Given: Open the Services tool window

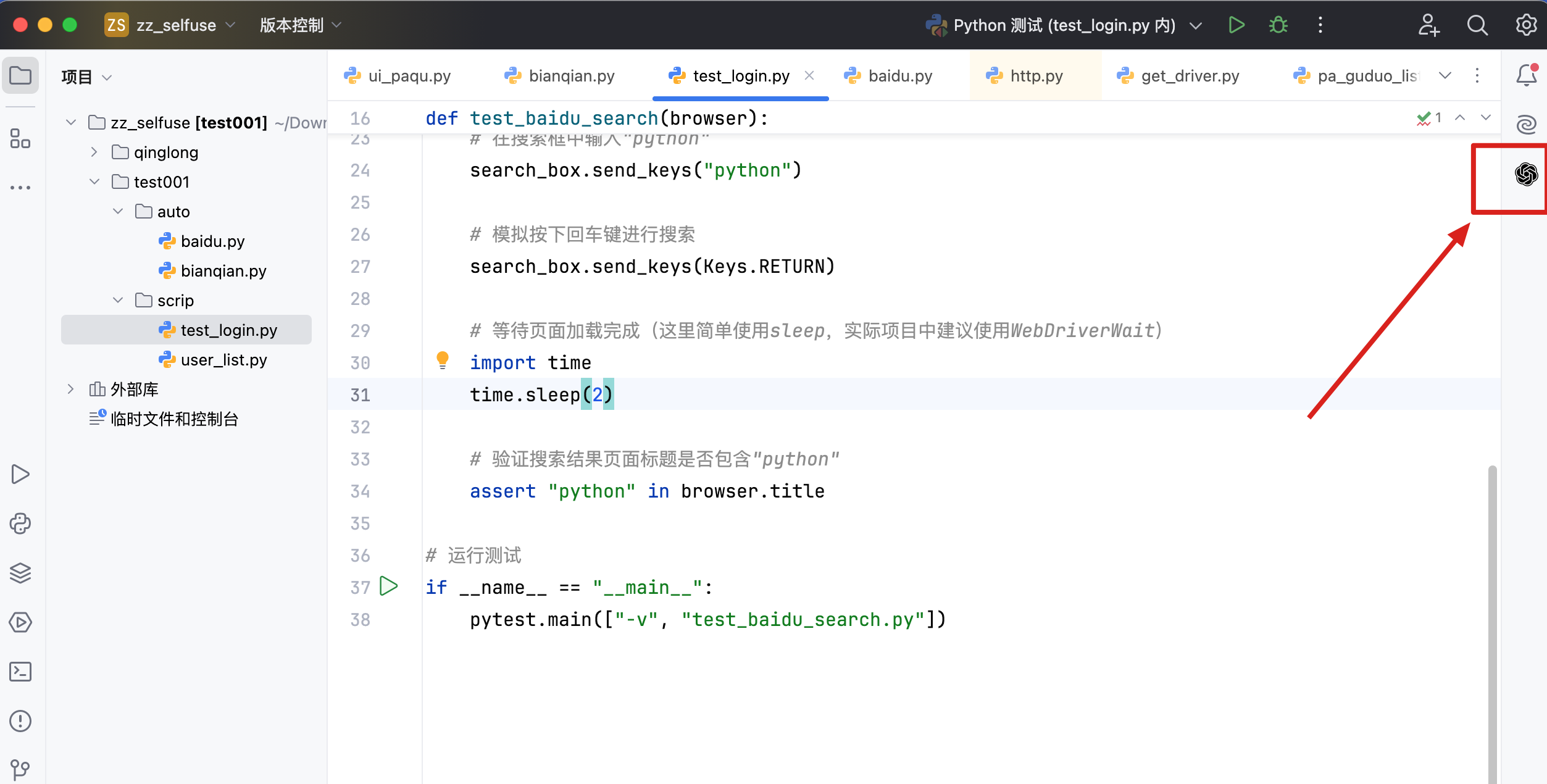Looking at the screenshot, I should tap(20, 622).
